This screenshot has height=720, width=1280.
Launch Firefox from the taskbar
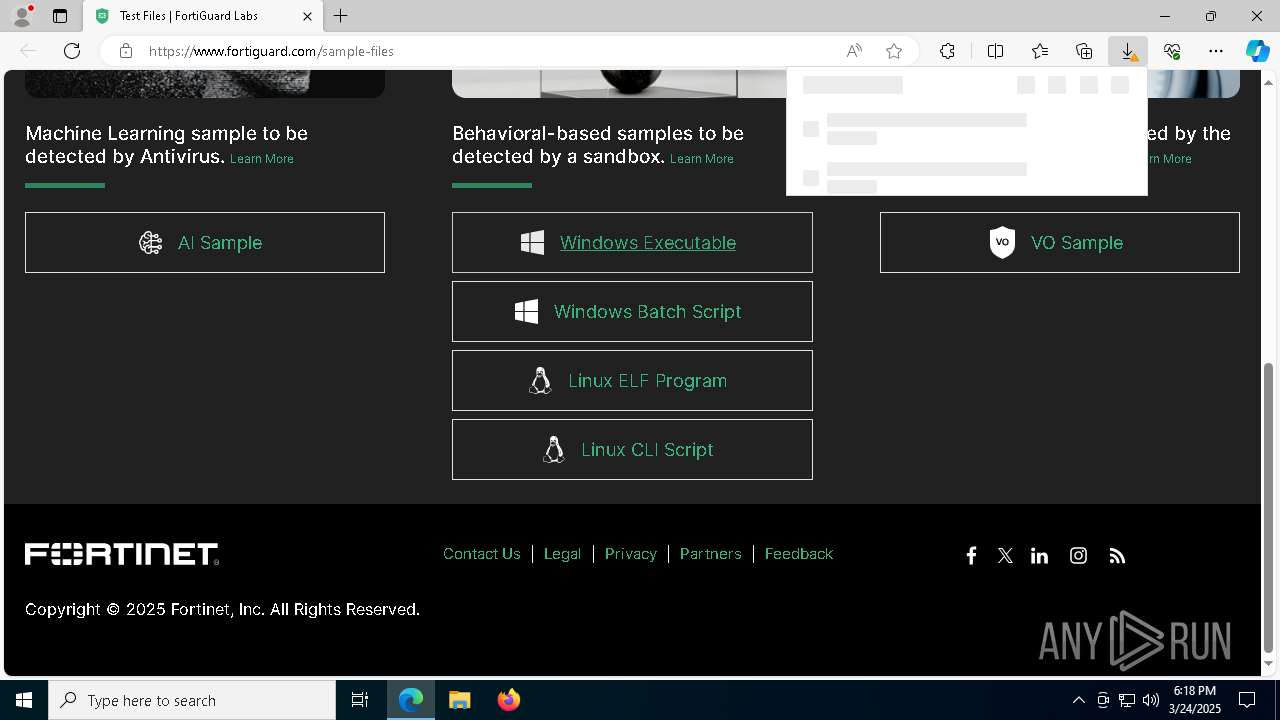(509, 700)
